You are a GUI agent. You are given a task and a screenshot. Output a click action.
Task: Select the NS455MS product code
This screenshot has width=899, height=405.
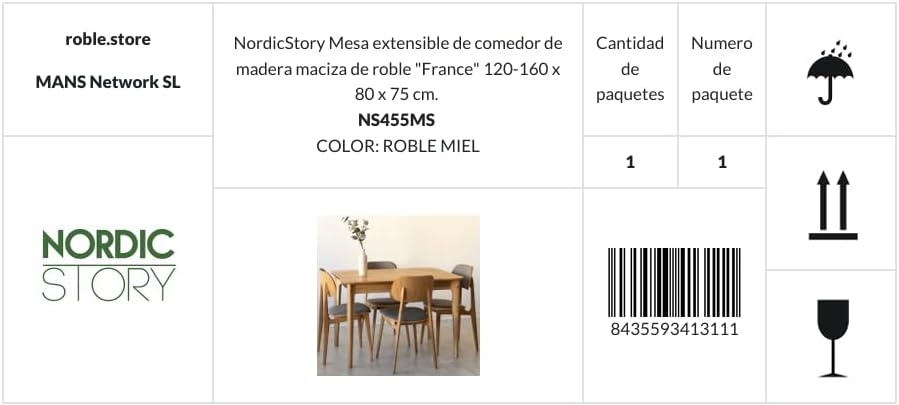pos(397,120)
